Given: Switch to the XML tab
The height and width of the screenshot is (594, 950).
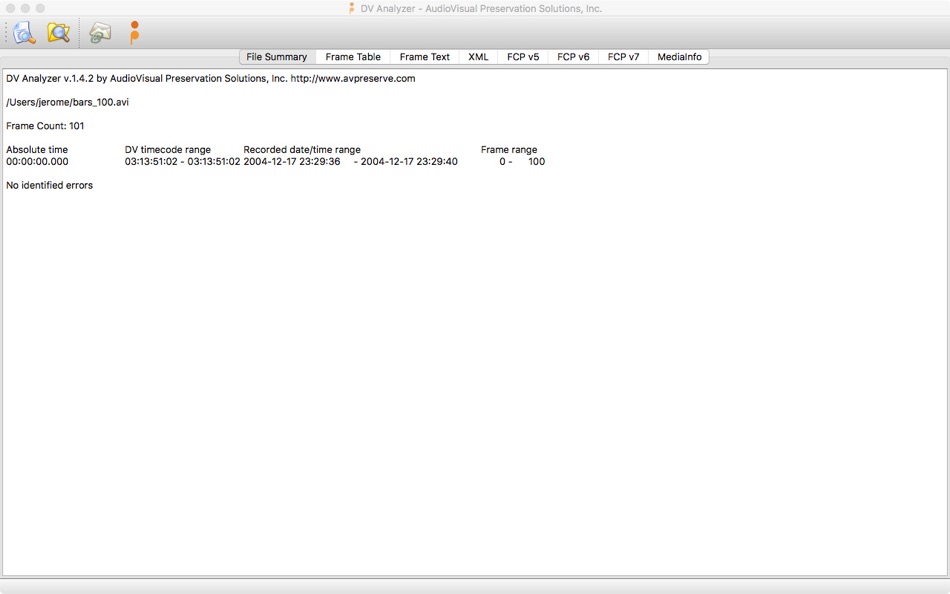Looking at the screenshot, I should point(478,57).
